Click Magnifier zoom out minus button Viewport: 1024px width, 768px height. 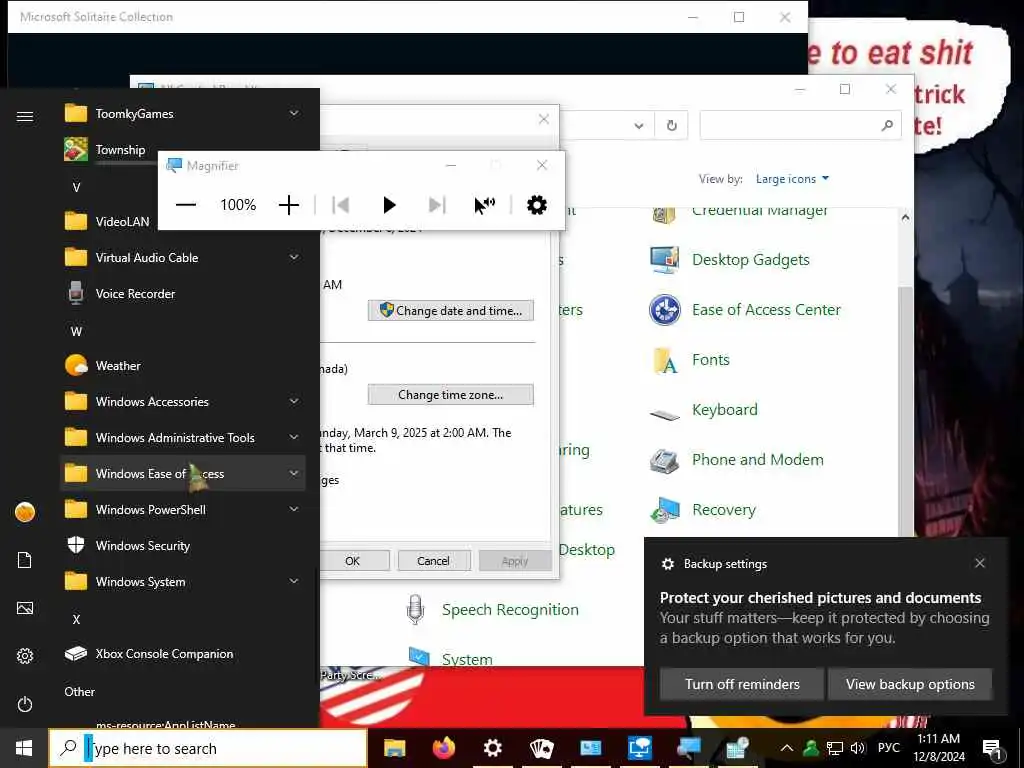tap(185, 204)
